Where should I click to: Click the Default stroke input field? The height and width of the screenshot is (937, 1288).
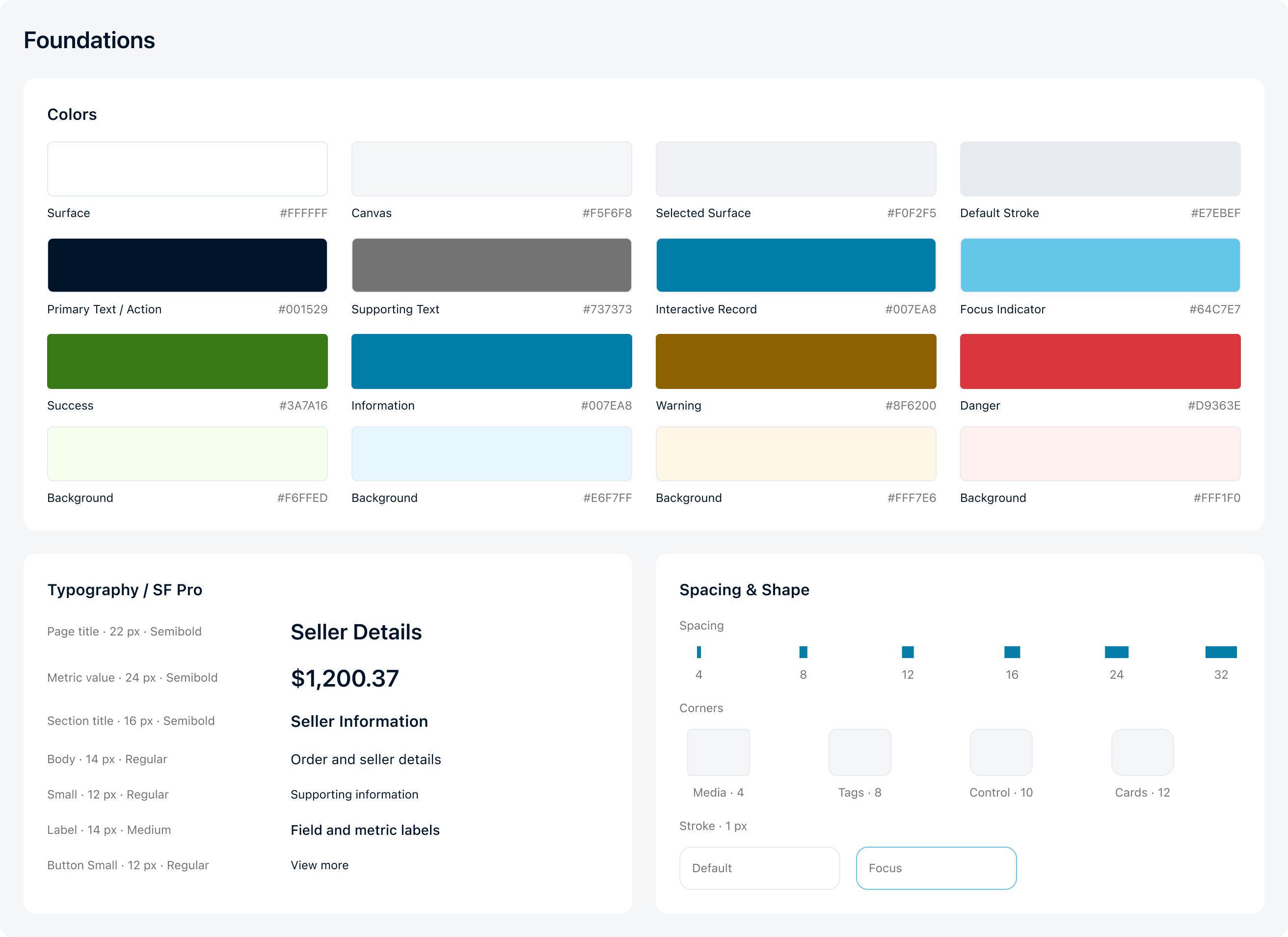click(760, 868)
